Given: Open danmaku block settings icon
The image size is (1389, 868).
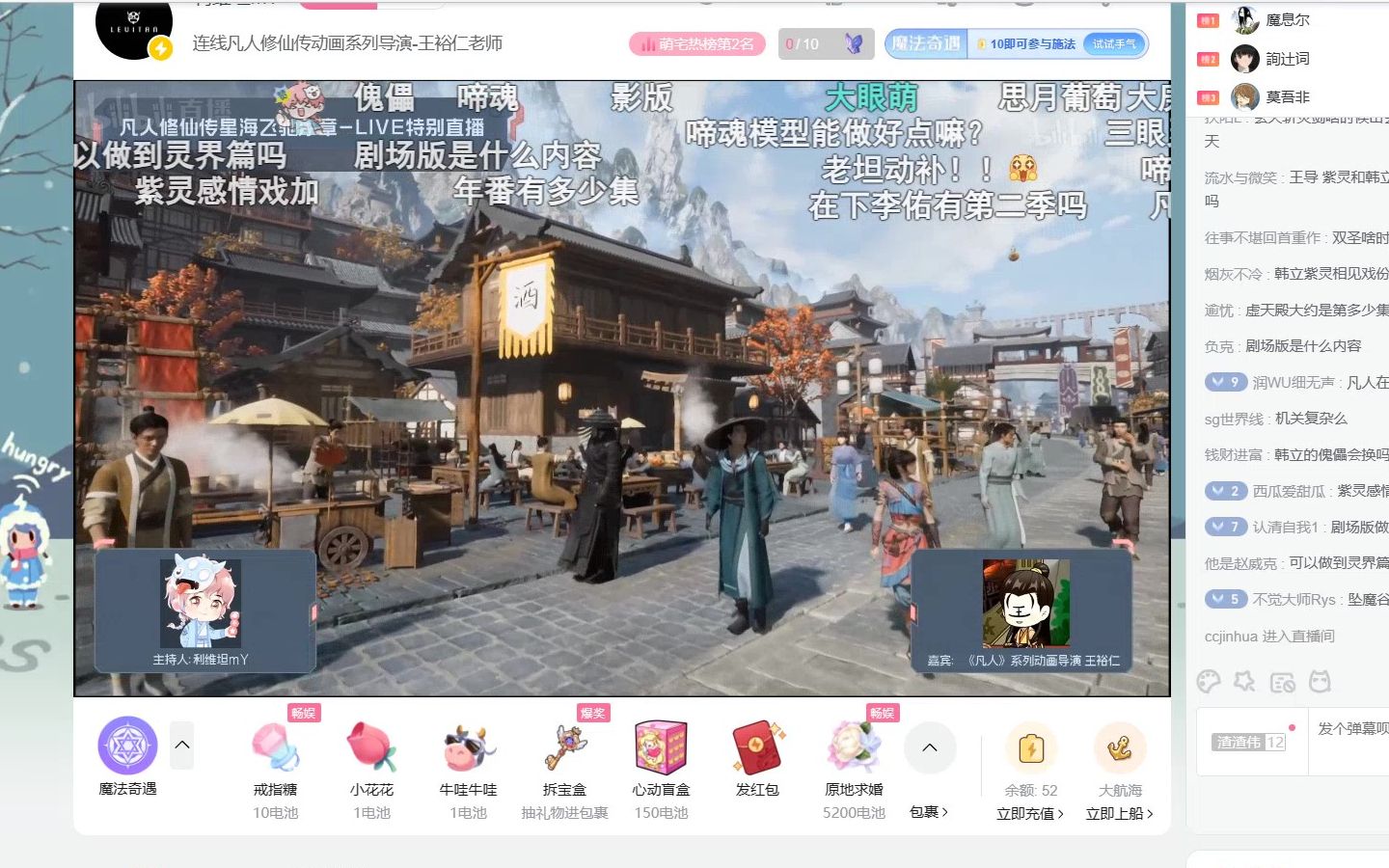Looking at the screenshot, I should click(1283, 683).
